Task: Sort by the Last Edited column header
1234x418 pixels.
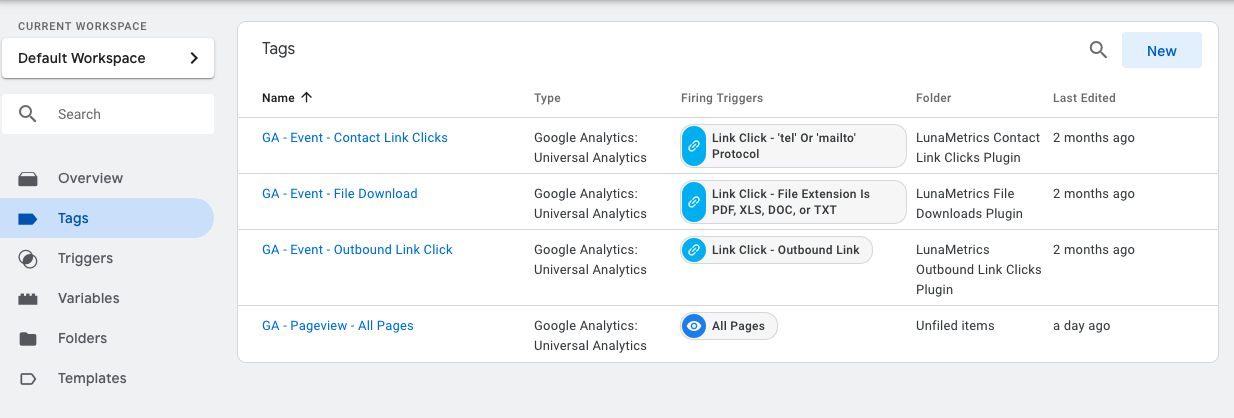Action: pos(1084,98)
